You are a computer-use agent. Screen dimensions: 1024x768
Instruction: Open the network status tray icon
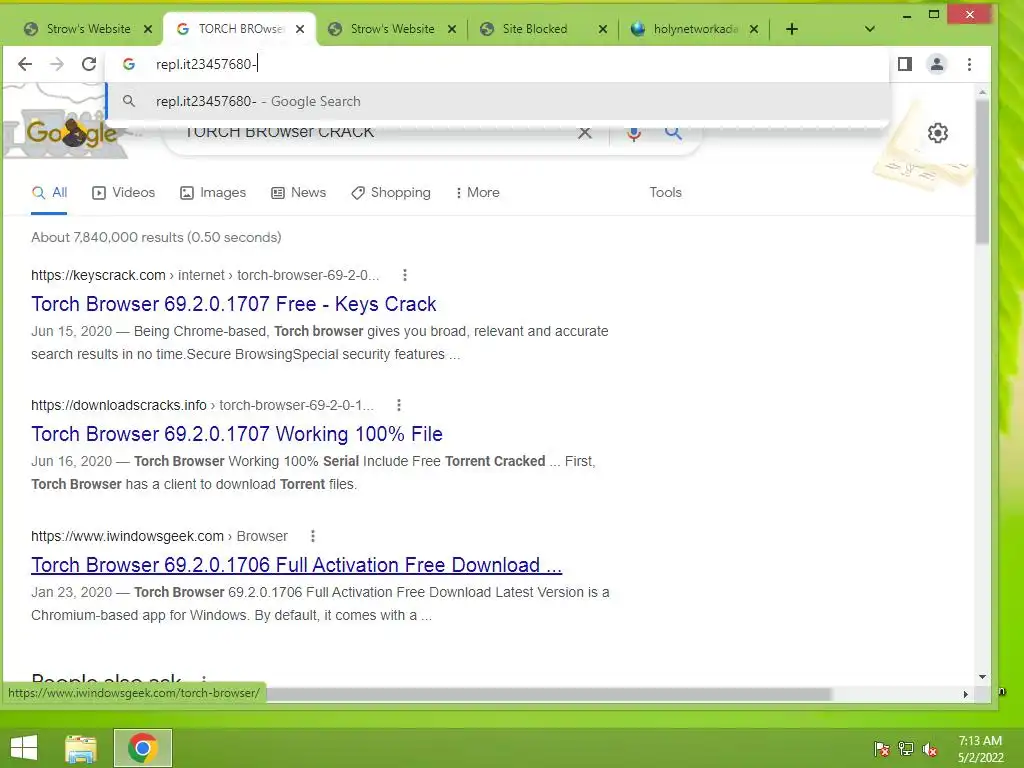click(x=906, y=749)
